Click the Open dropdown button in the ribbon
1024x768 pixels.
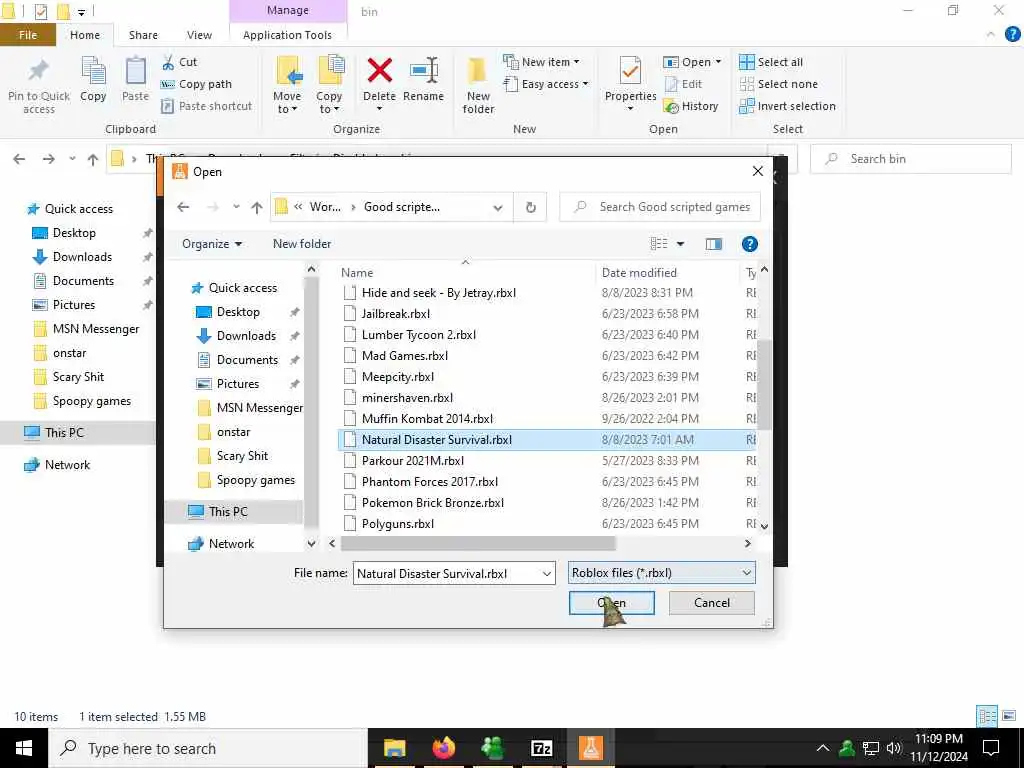(x=692, y=62)
